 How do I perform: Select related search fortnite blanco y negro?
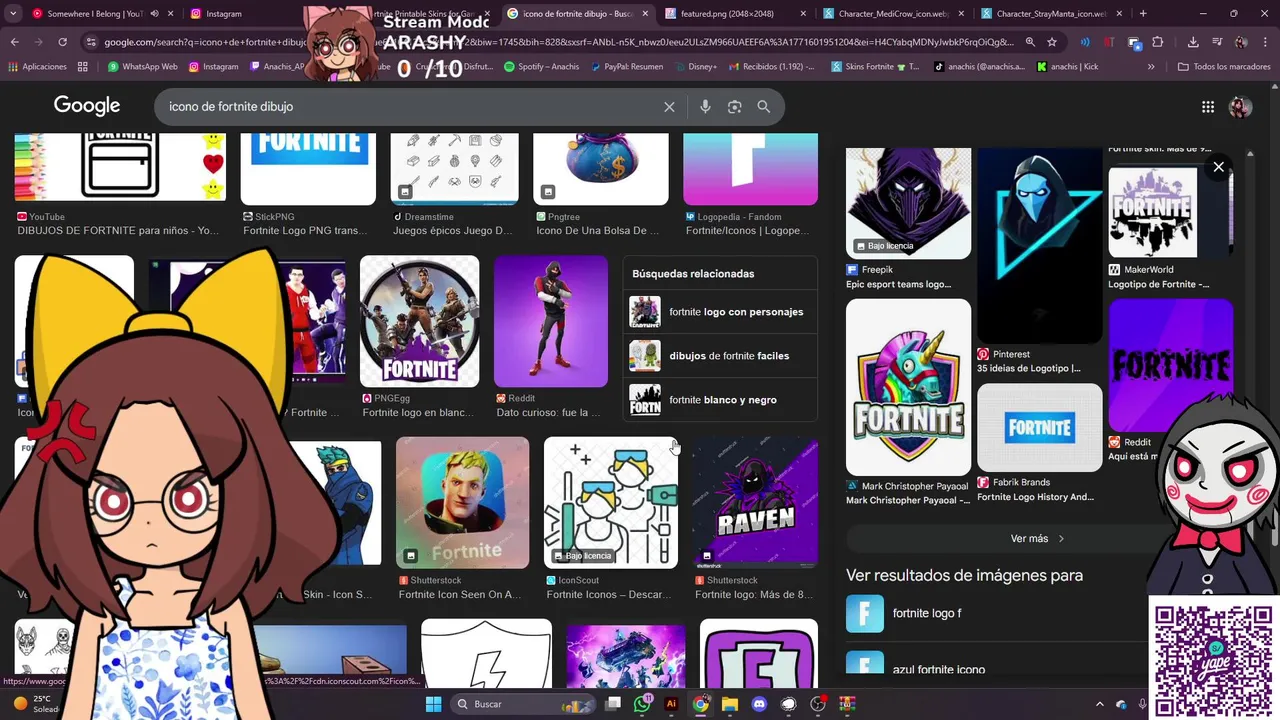pyautogui.click(x=719, y=400)
